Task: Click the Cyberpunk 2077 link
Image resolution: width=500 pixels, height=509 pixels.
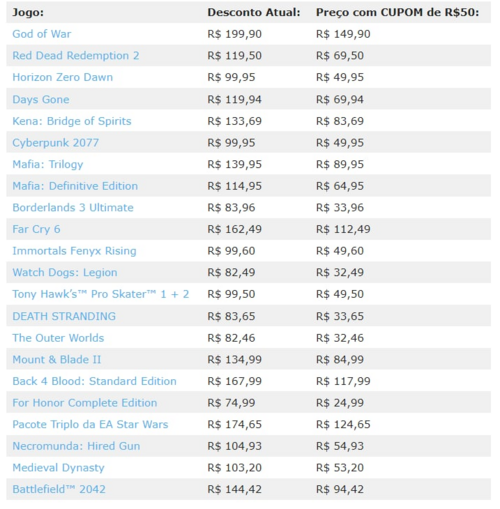Action: pyautogui.click(x=56, y=143)
